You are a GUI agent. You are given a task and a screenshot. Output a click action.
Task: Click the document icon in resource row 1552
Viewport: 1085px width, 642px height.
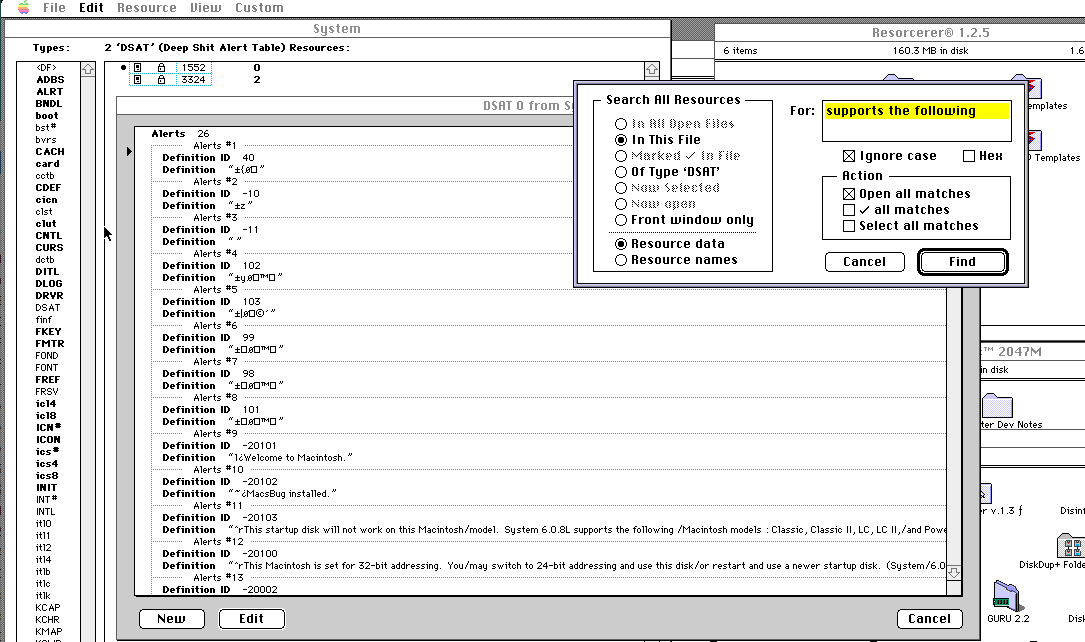[x=138, y=68]
